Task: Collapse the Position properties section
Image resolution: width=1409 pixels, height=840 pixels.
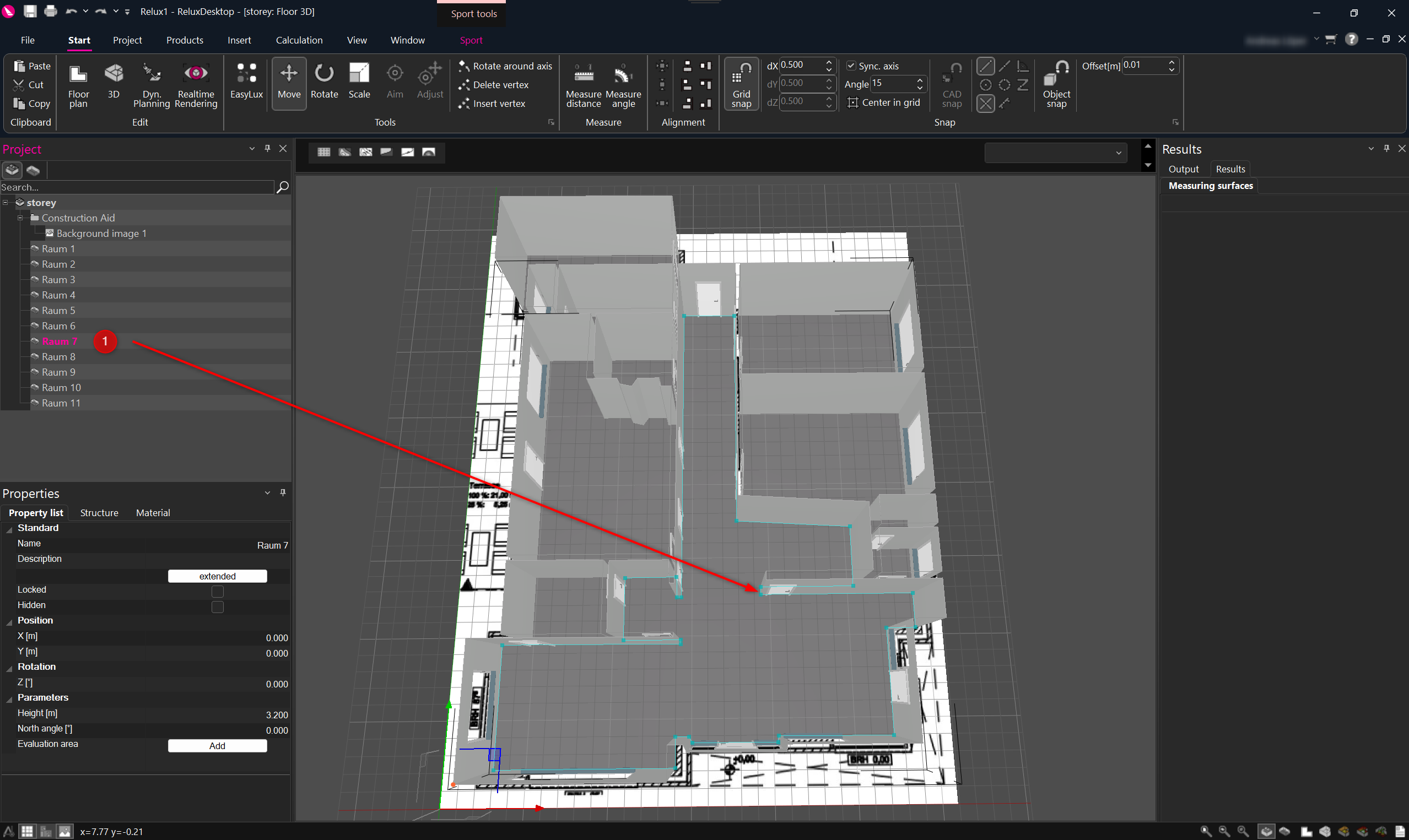Action: (9, 622)
